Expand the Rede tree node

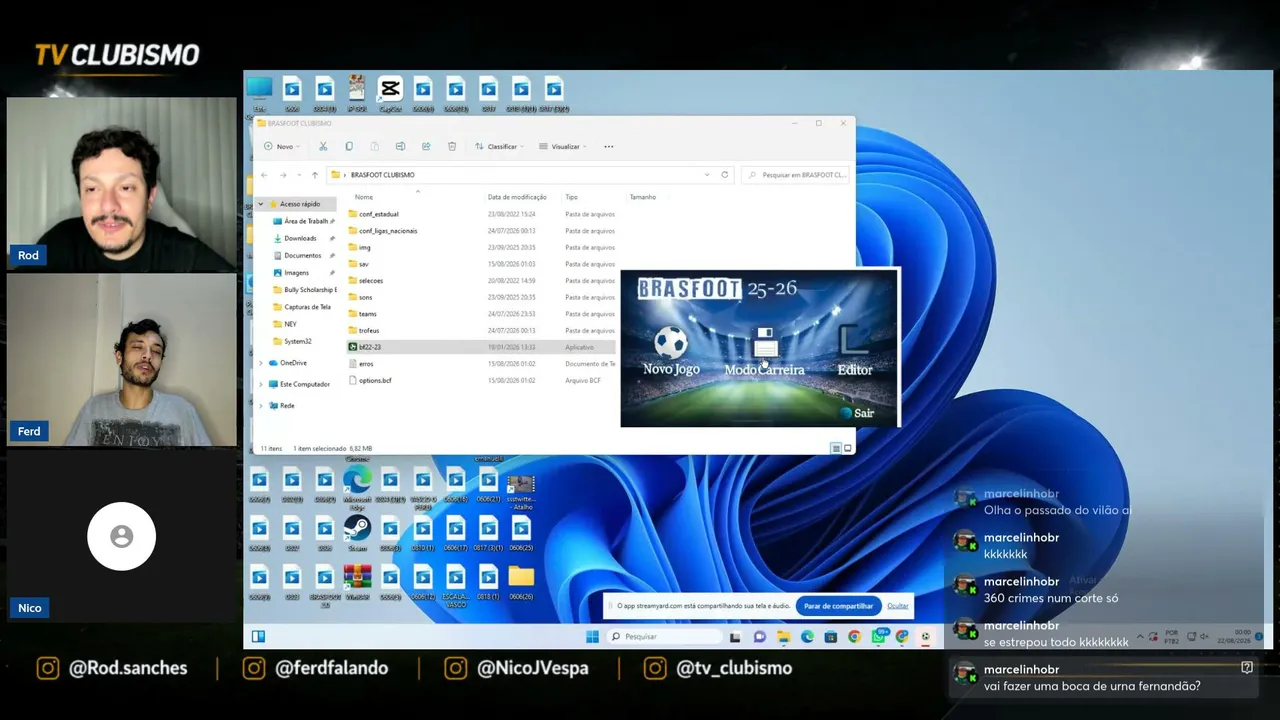[x=261, y=405]
